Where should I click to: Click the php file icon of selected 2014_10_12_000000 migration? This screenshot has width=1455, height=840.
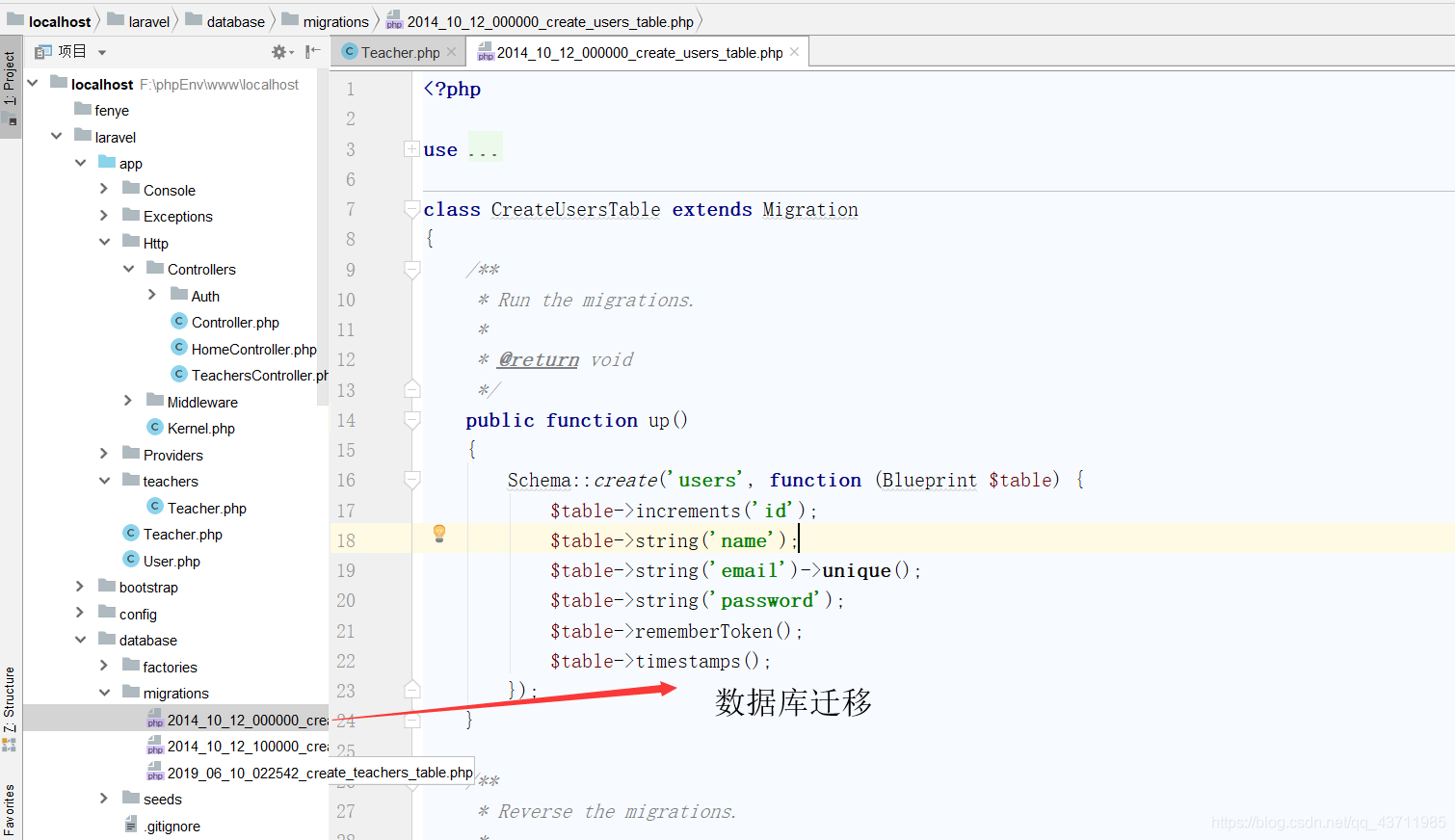coord(155,719)
